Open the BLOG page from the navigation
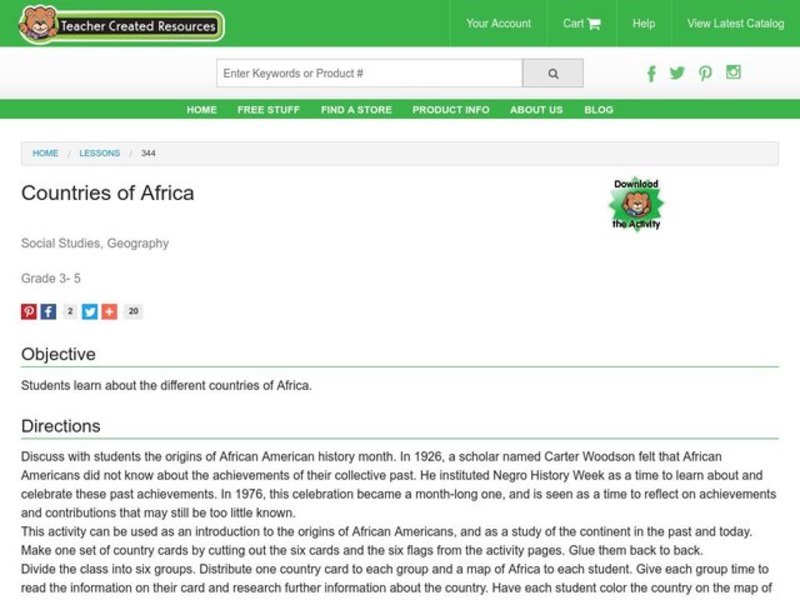This screenshot has height=600, width=800. click(x=599, y=110)
